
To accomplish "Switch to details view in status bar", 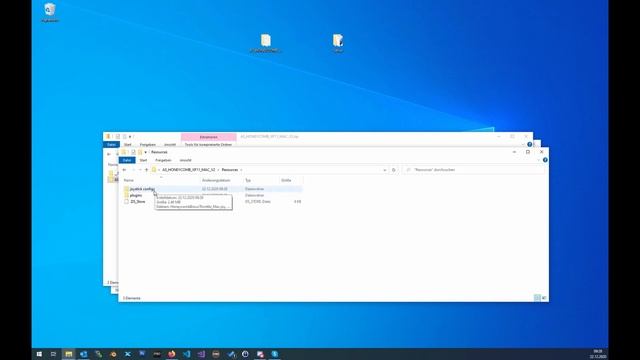I will [x=537, y=298].
